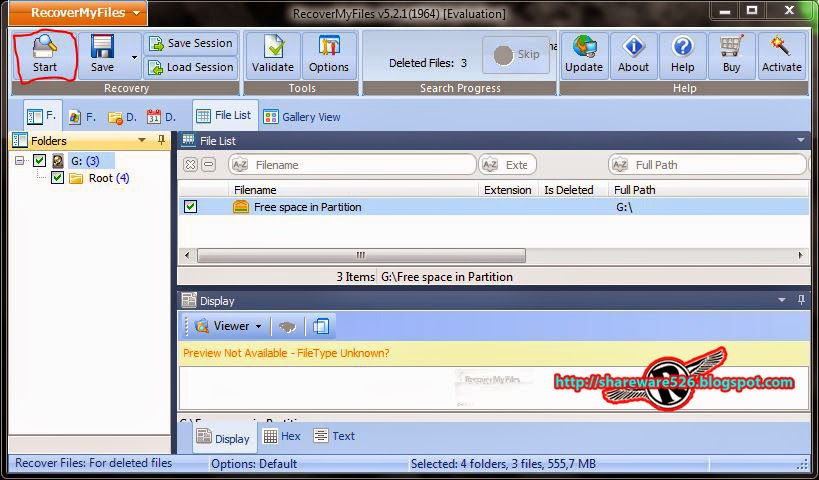
Task: Open the File List panel dropdown arrow
Action: [x=801, y=140]
